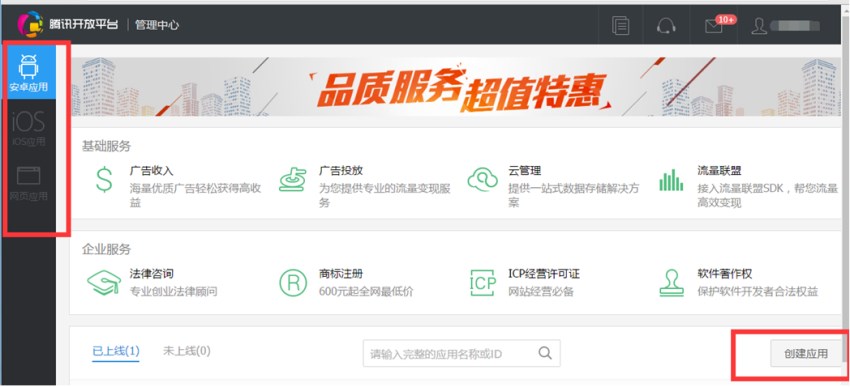This screenshot has width=850, height=387.
Task: Click the 商标注册 registered mark icon
Action: point(293,282)
